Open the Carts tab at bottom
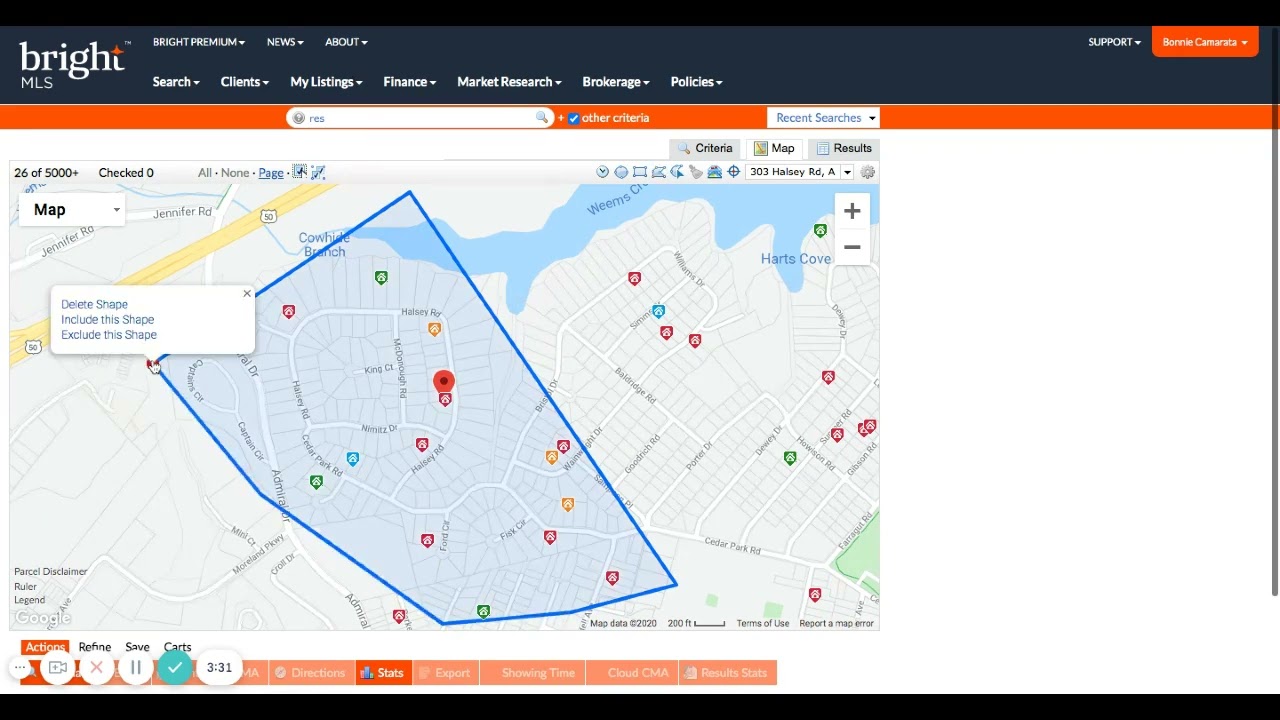 click(177, 647)
